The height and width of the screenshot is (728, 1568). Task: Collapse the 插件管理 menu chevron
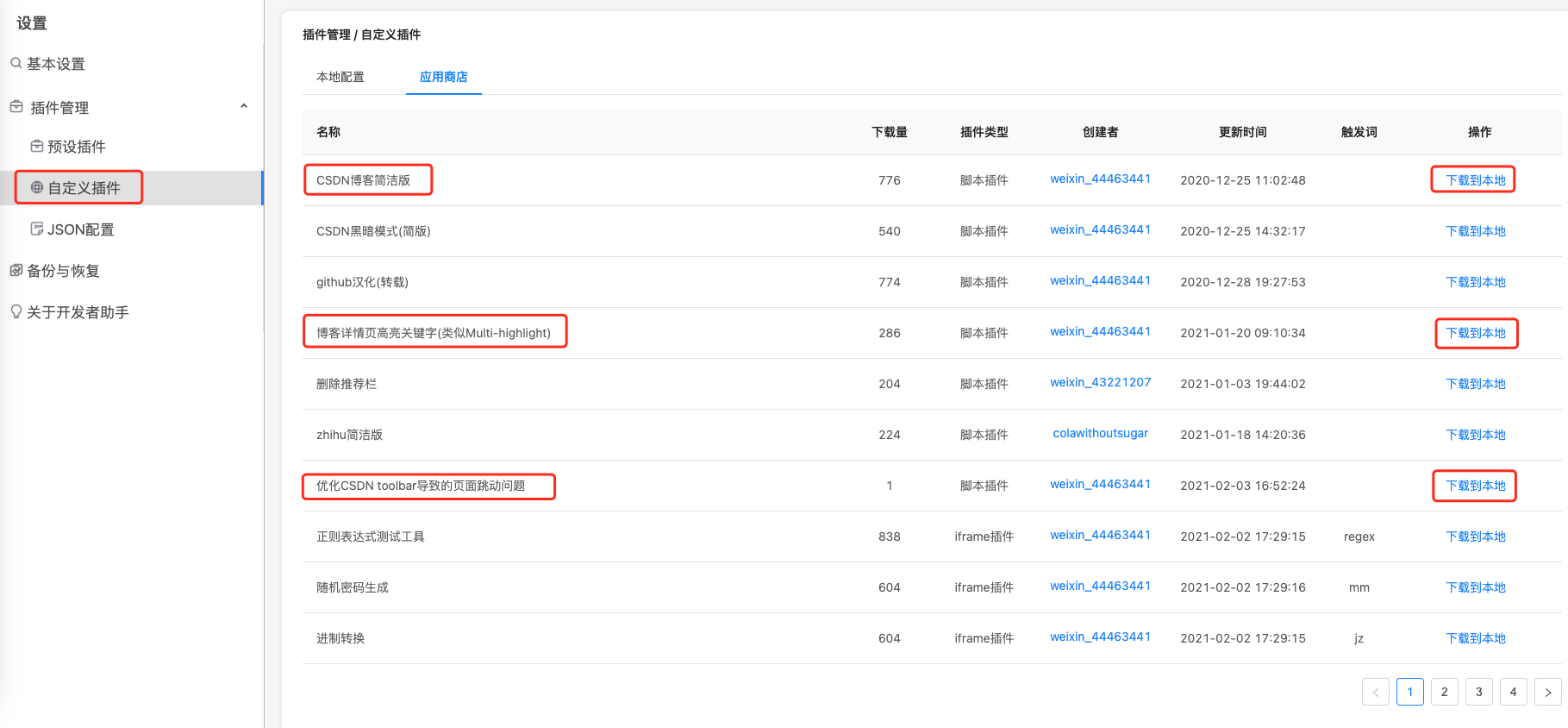[244, 106]
